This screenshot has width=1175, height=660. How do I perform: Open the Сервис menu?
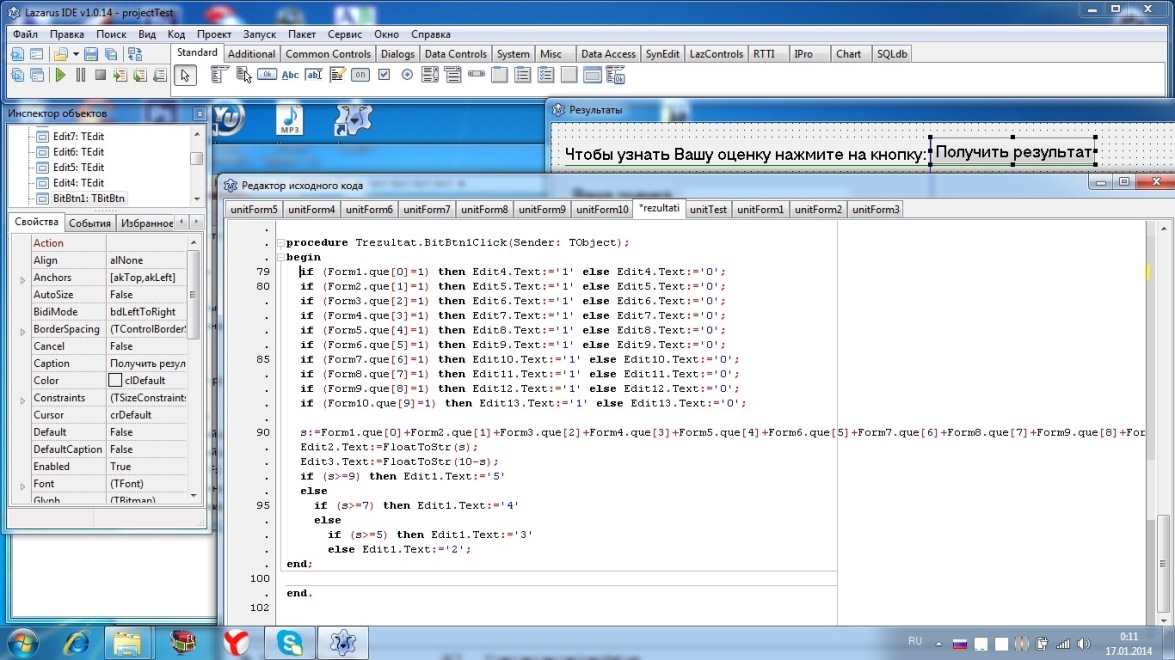point(344,34)
